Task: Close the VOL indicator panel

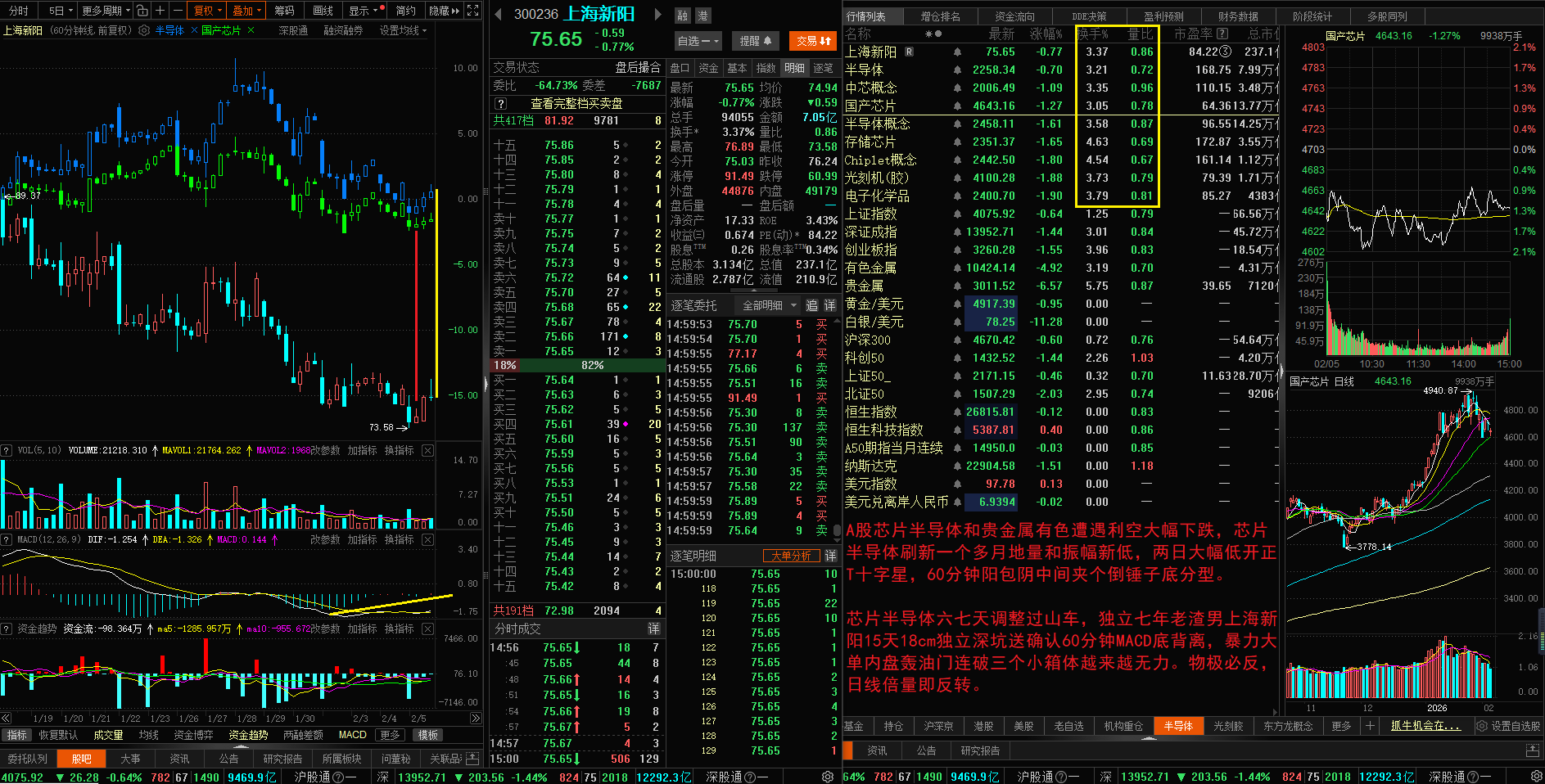Action: [427, 450]
